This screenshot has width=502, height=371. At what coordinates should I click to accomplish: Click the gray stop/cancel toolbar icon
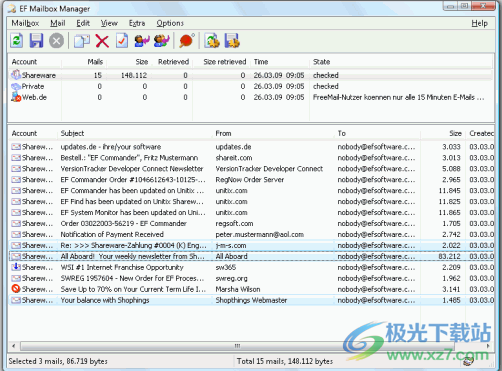coord(56,41)
